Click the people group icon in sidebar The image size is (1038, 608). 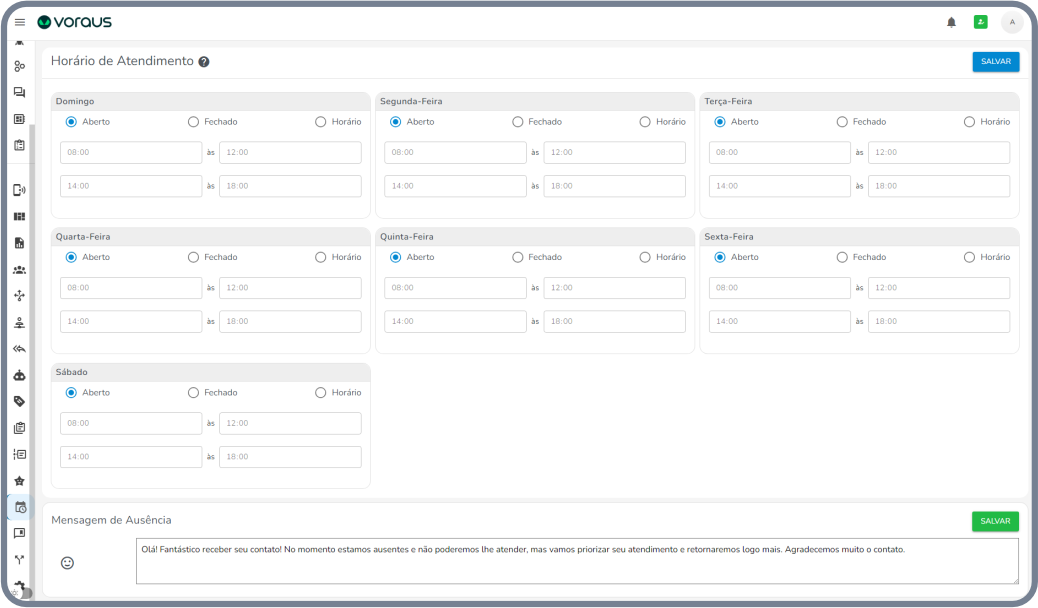[19, 270]
